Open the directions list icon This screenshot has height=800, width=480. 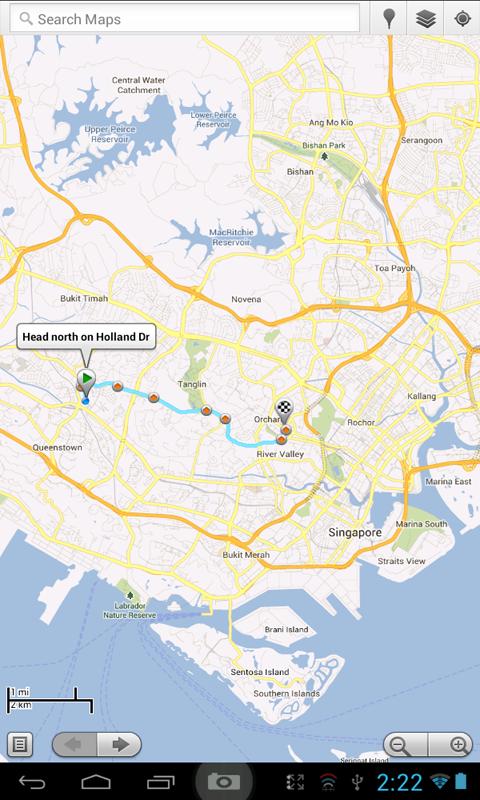[x=20, y=744]
